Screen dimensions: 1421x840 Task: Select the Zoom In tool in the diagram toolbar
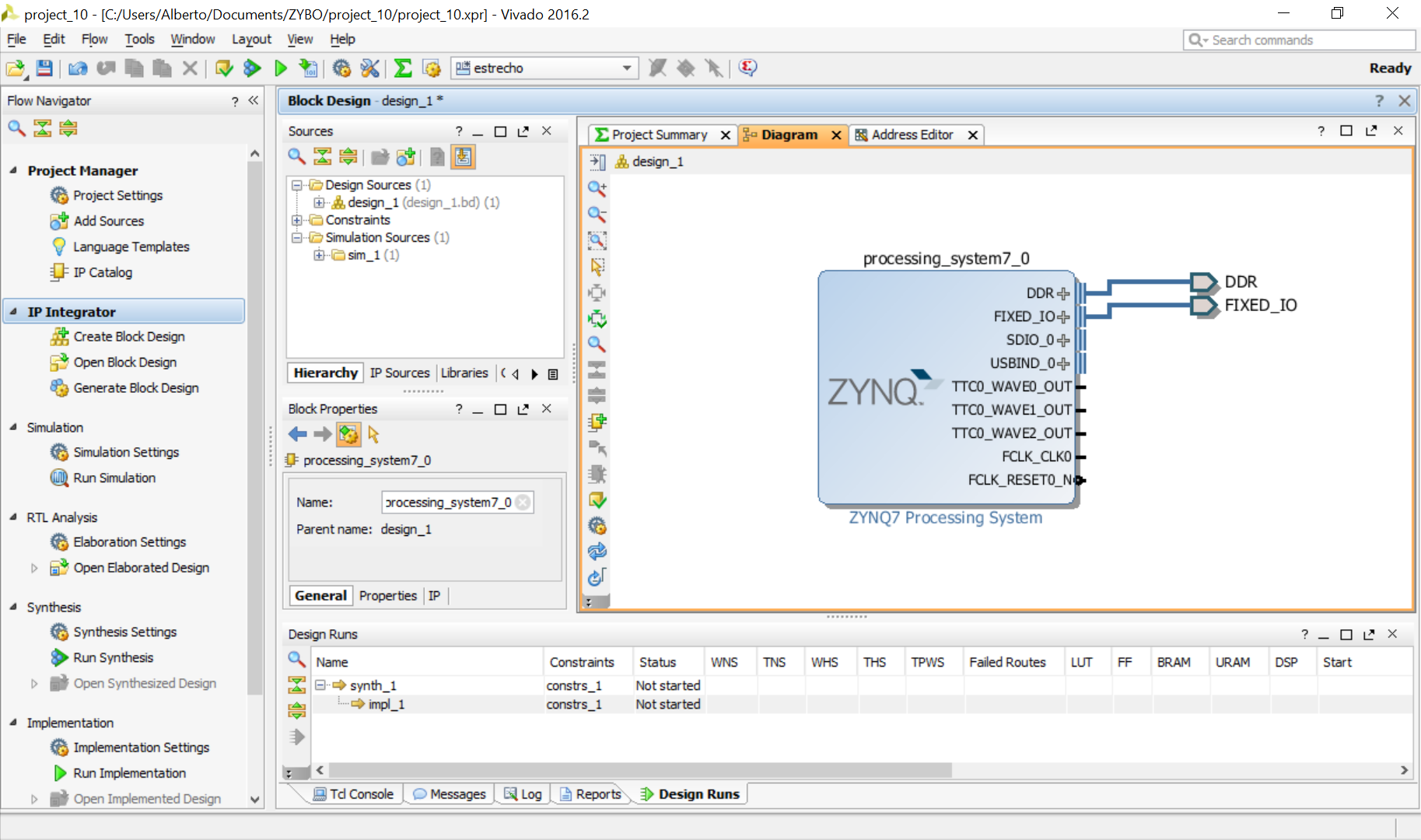coord(597,187)
